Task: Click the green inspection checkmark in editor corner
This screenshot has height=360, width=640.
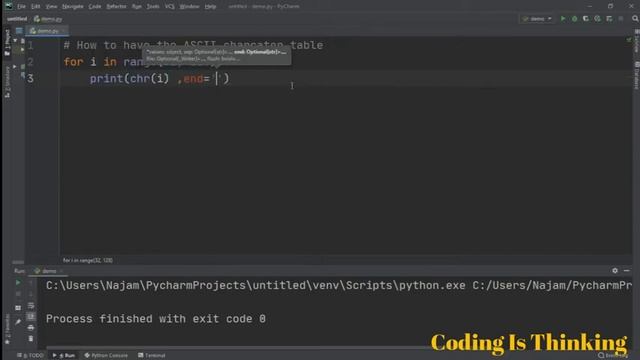Action: pyautogui.click(x=629, y=40)
